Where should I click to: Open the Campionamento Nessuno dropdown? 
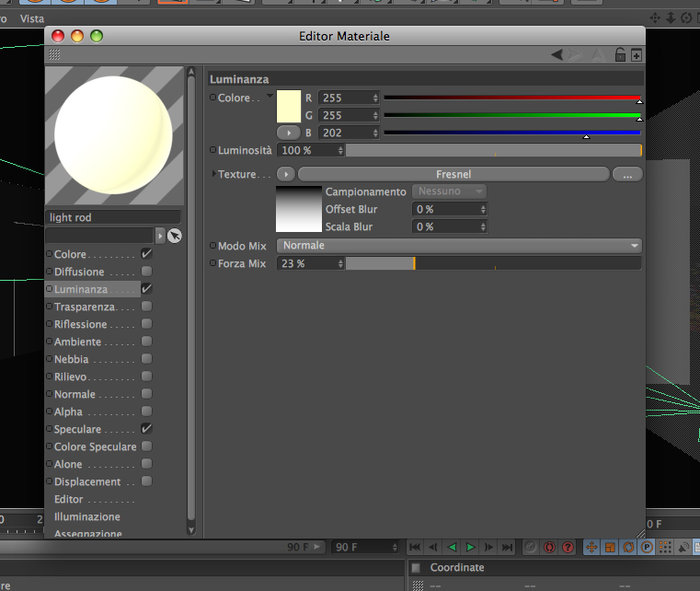tap(449, 191)
